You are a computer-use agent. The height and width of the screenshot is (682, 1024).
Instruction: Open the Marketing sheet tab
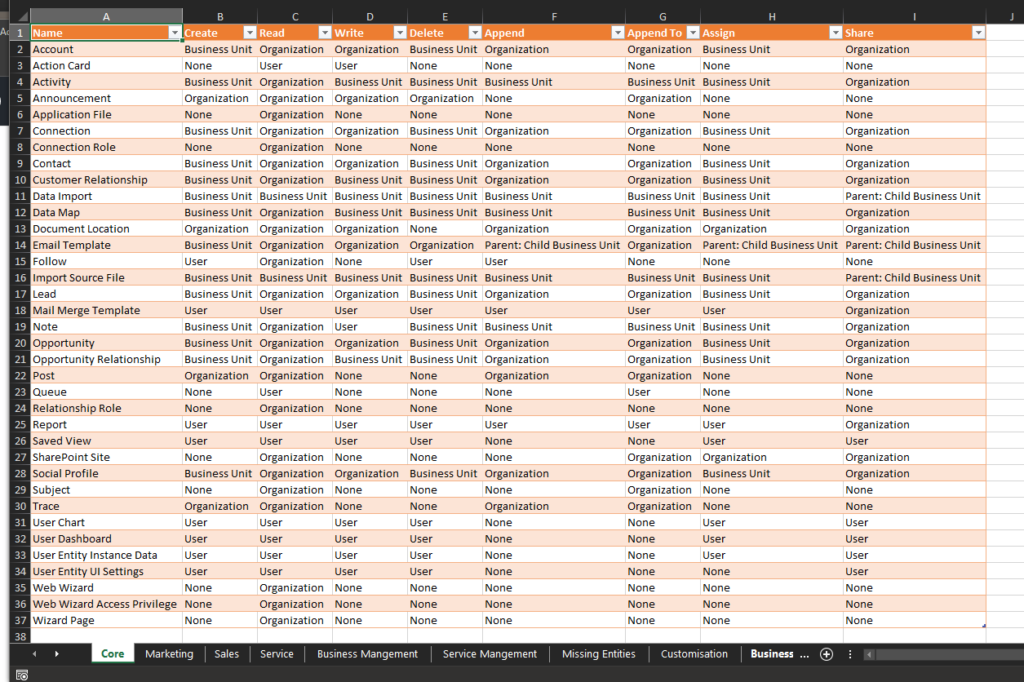point(169,654)
